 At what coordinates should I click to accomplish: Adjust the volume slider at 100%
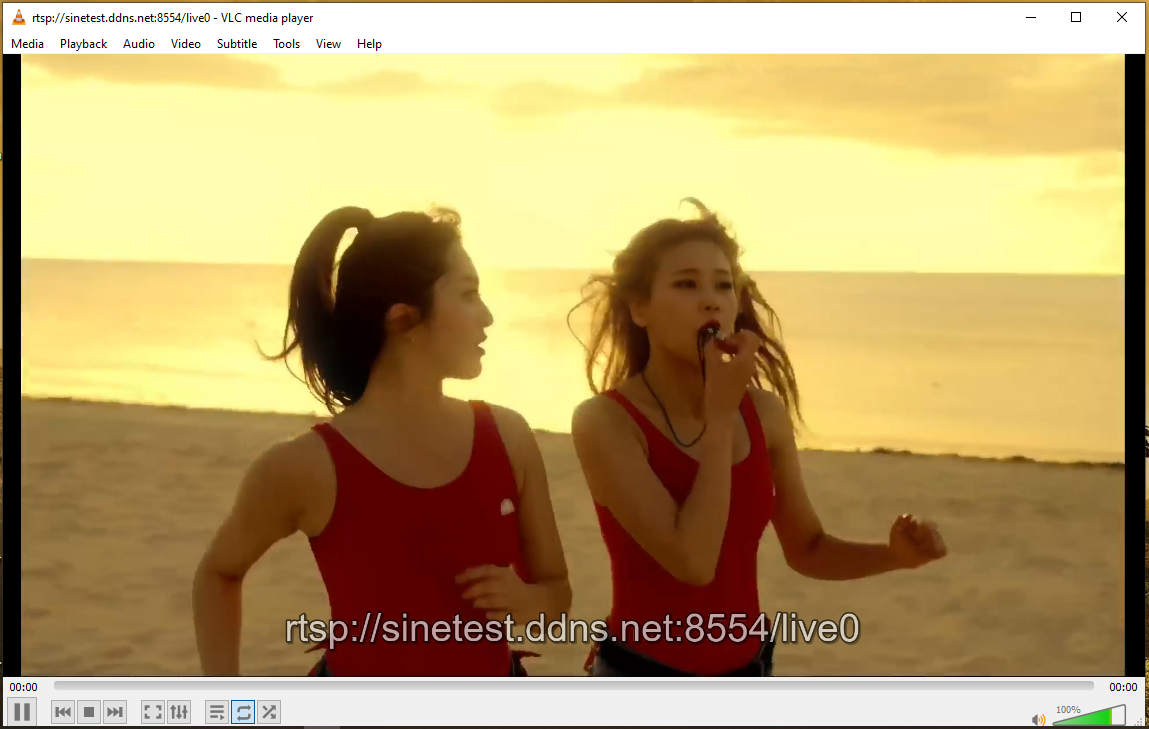pyautogui.click(x=1090, y=715)
